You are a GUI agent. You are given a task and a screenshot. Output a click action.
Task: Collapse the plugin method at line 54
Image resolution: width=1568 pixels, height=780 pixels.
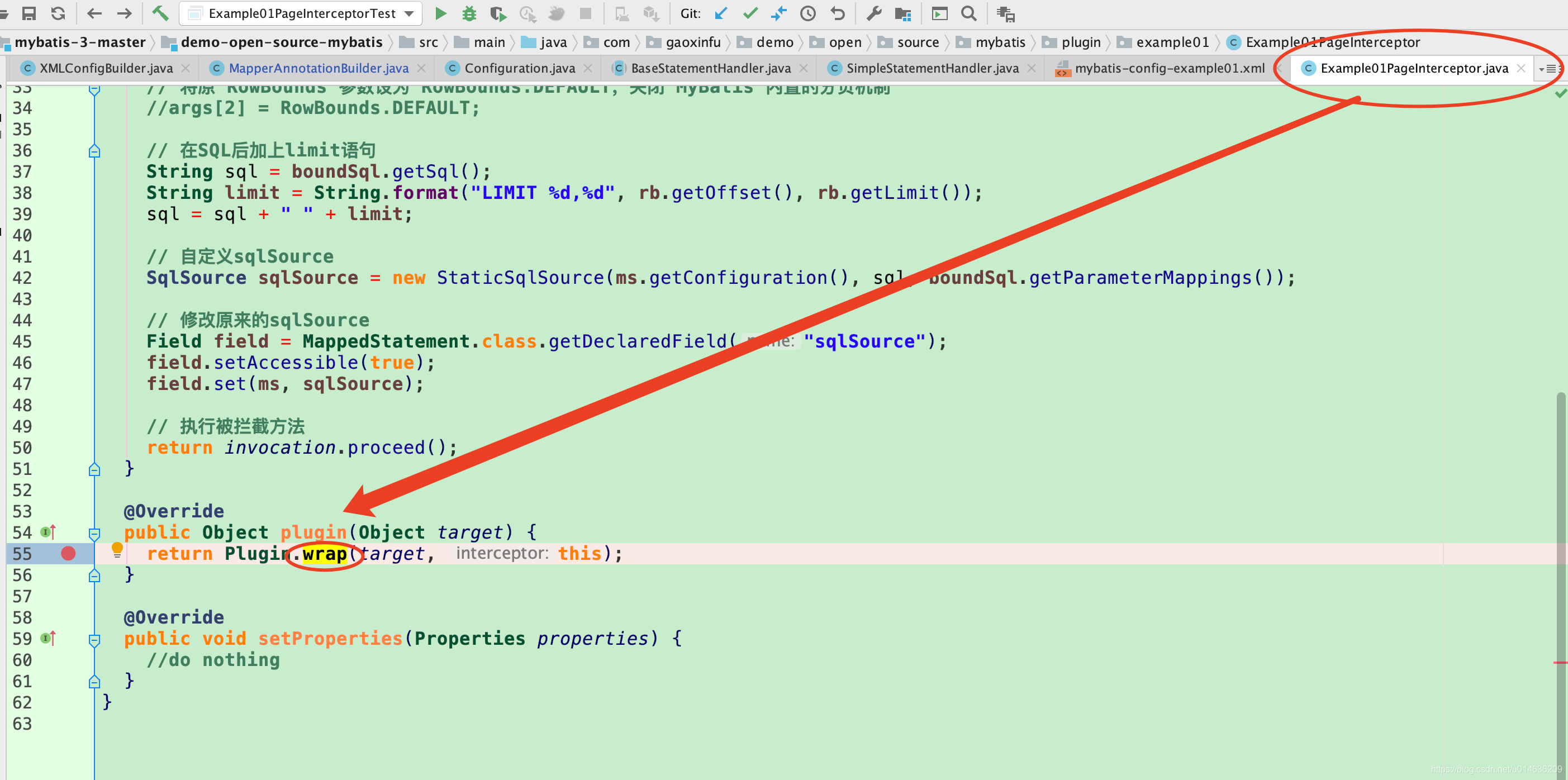94,534
